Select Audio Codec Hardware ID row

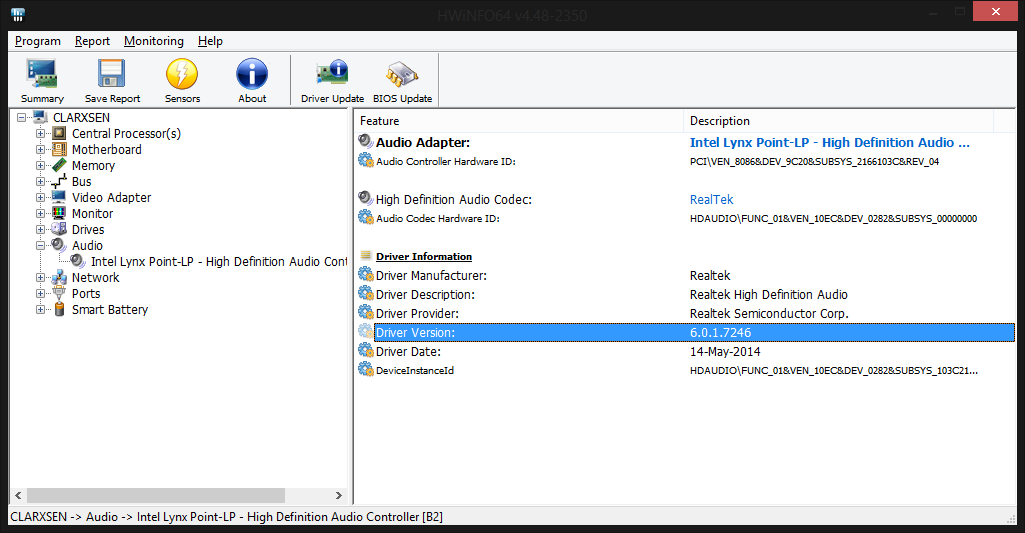(x=685, y=218)
